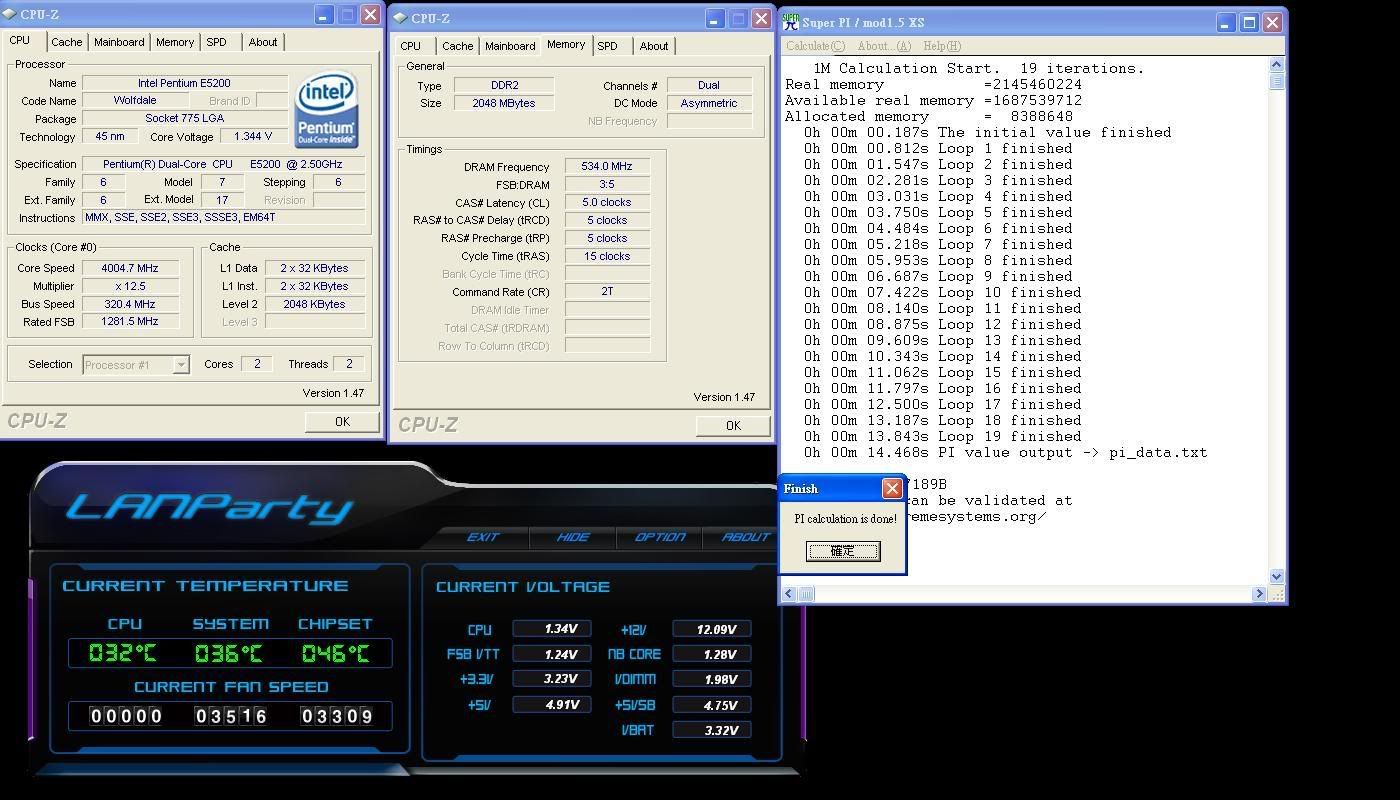Click the Loop 19 finished line
The height and width of the screenshot is (800, 1400).
[942, 437]
